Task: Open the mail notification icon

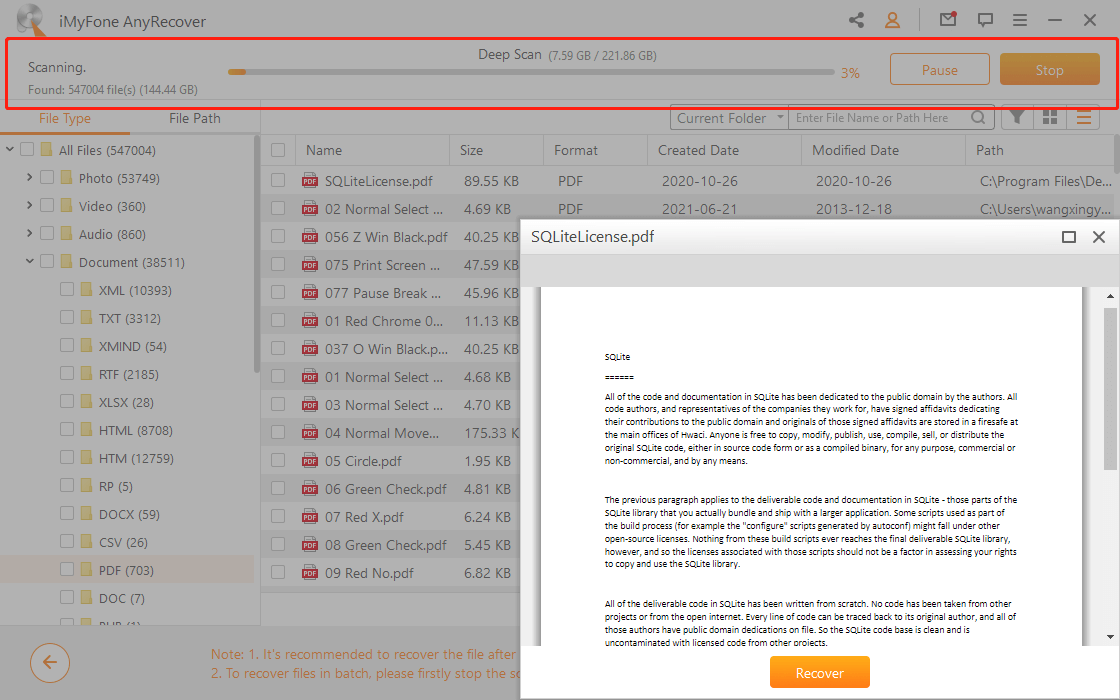Action: click(948, 19)
